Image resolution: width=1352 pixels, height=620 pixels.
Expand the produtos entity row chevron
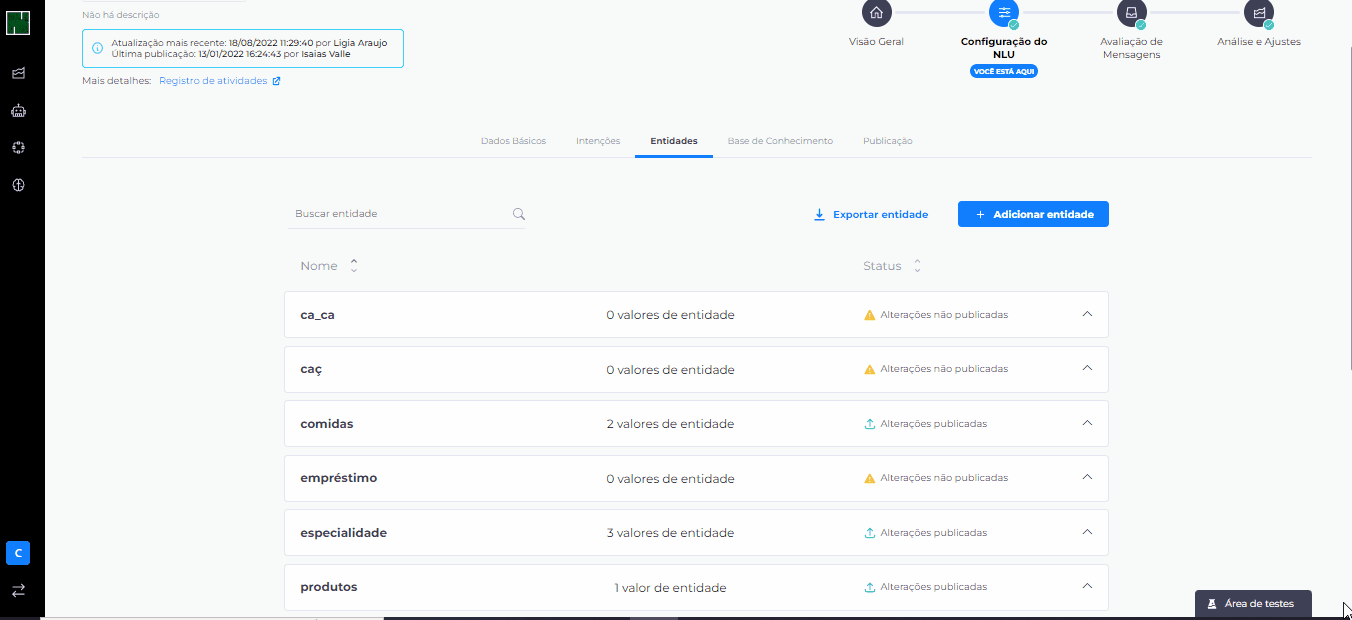[x=1087, y=586]
